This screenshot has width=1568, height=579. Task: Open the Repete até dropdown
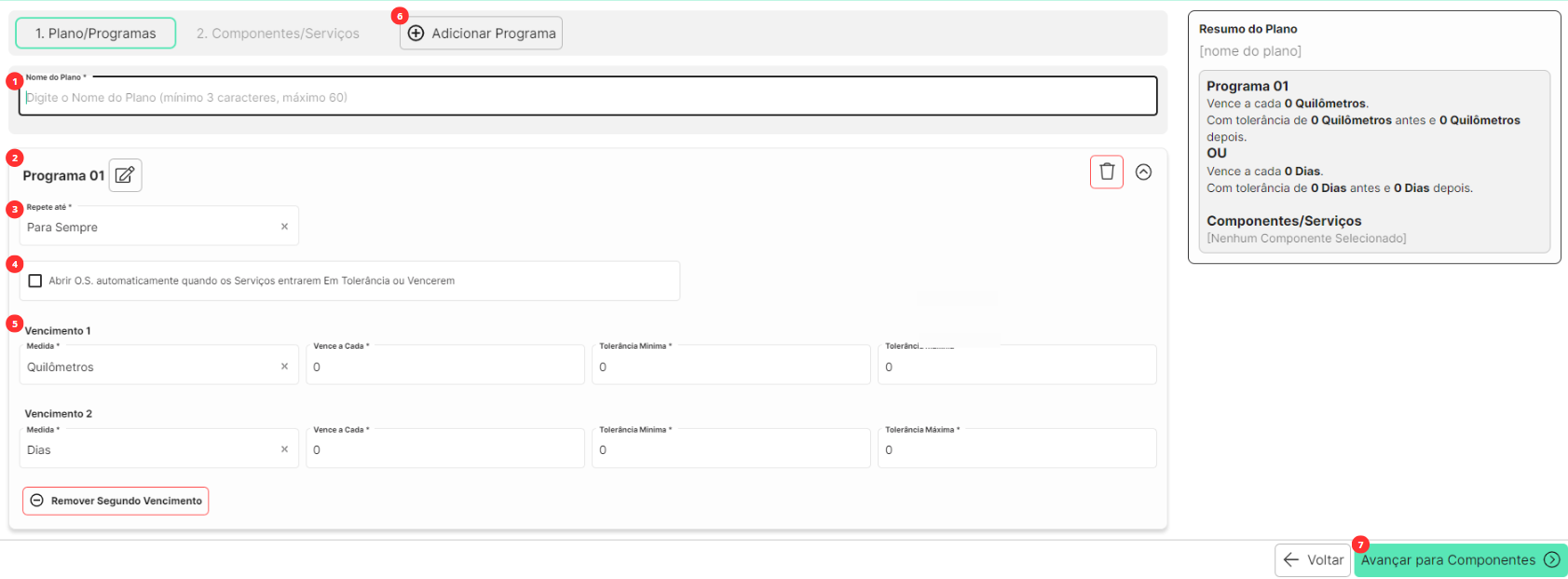click(x=158, y=226)
